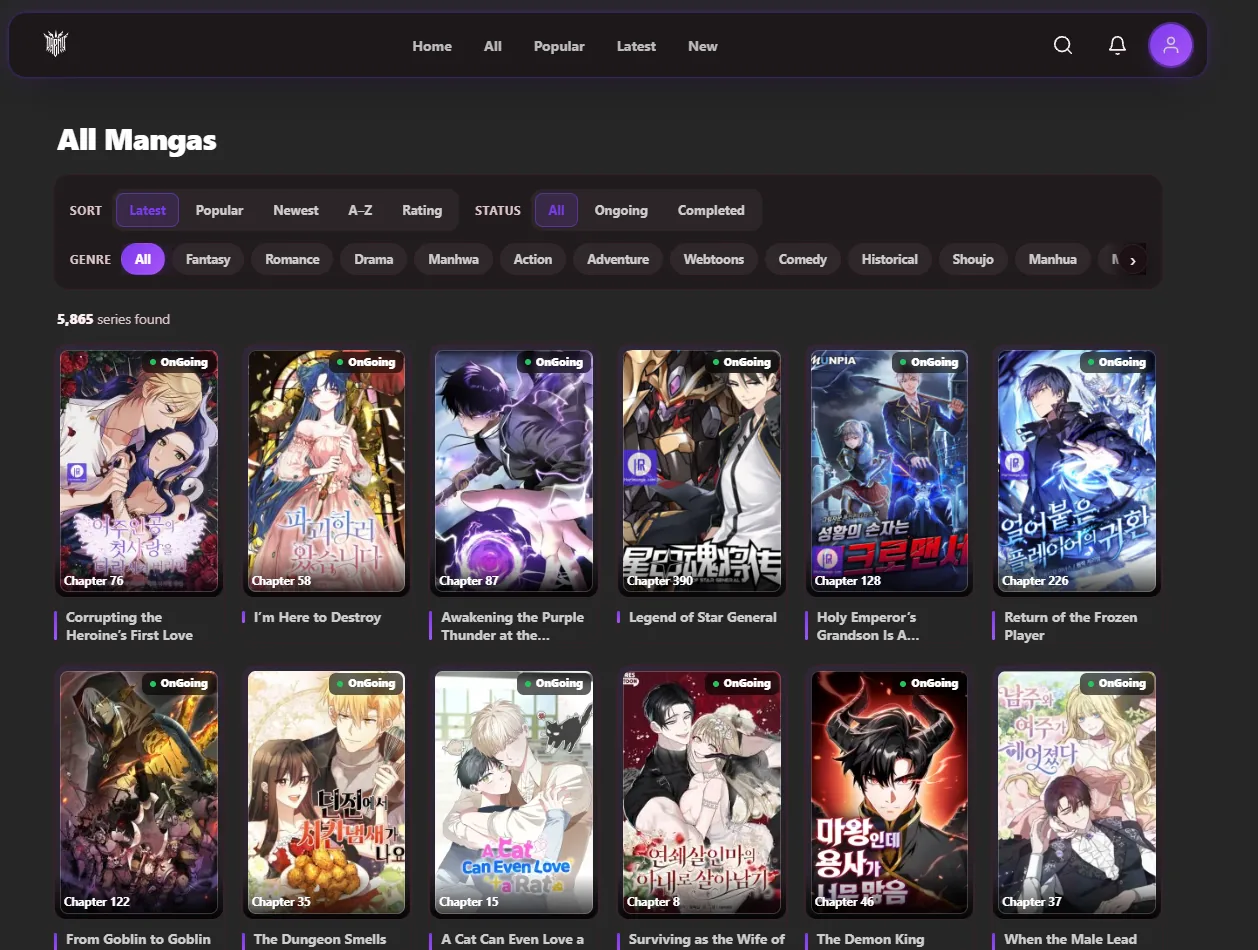Open the All nav item

[x=493, y=46]
